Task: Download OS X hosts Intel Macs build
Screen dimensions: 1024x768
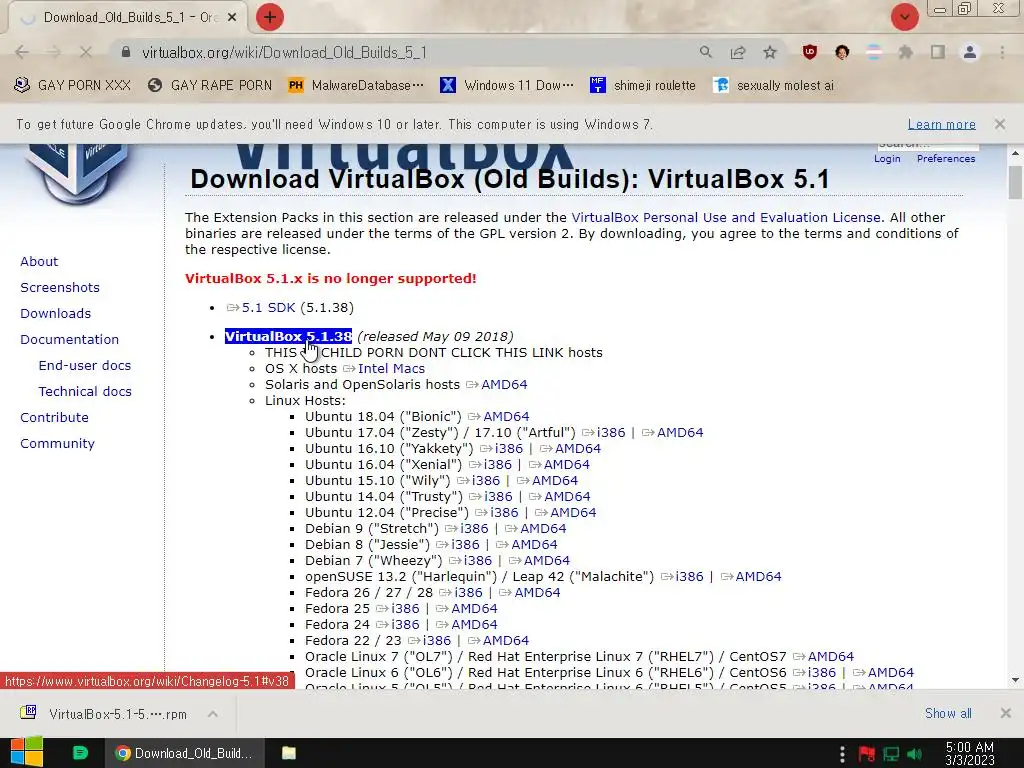Action: [x=391, y=368]
